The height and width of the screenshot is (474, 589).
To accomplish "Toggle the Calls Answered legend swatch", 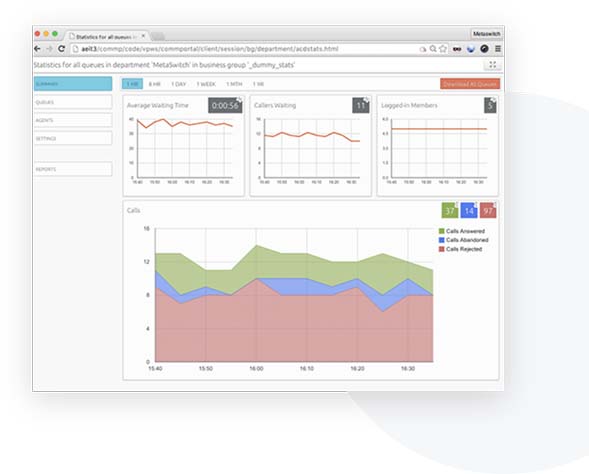I will click(442, 231).
